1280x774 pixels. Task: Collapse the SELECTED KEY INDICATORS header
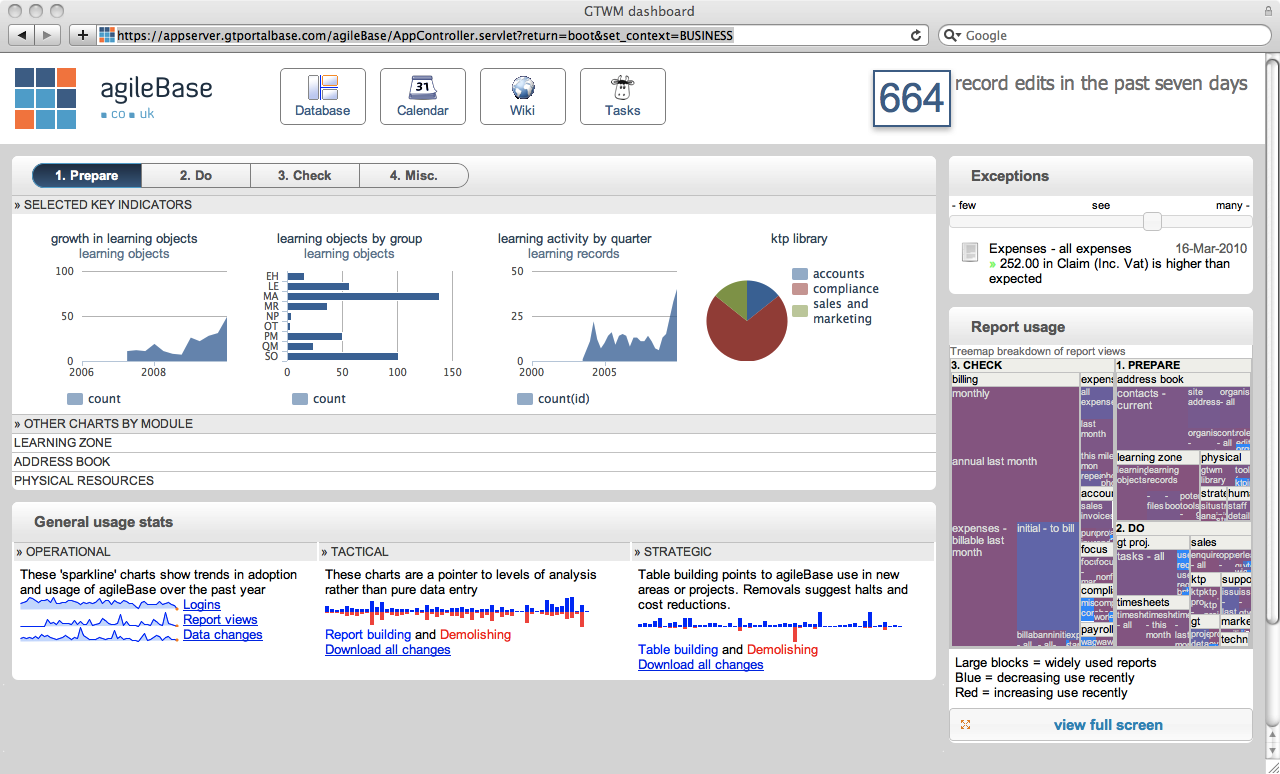(x=103, y=205)
